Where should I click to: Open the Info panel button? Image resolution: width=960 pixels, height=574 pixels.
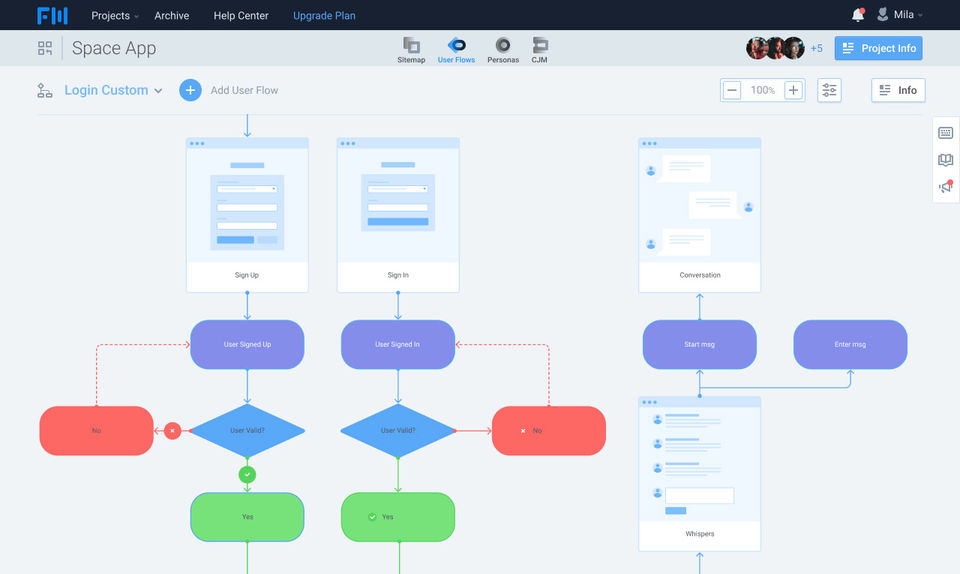point(898,91)
